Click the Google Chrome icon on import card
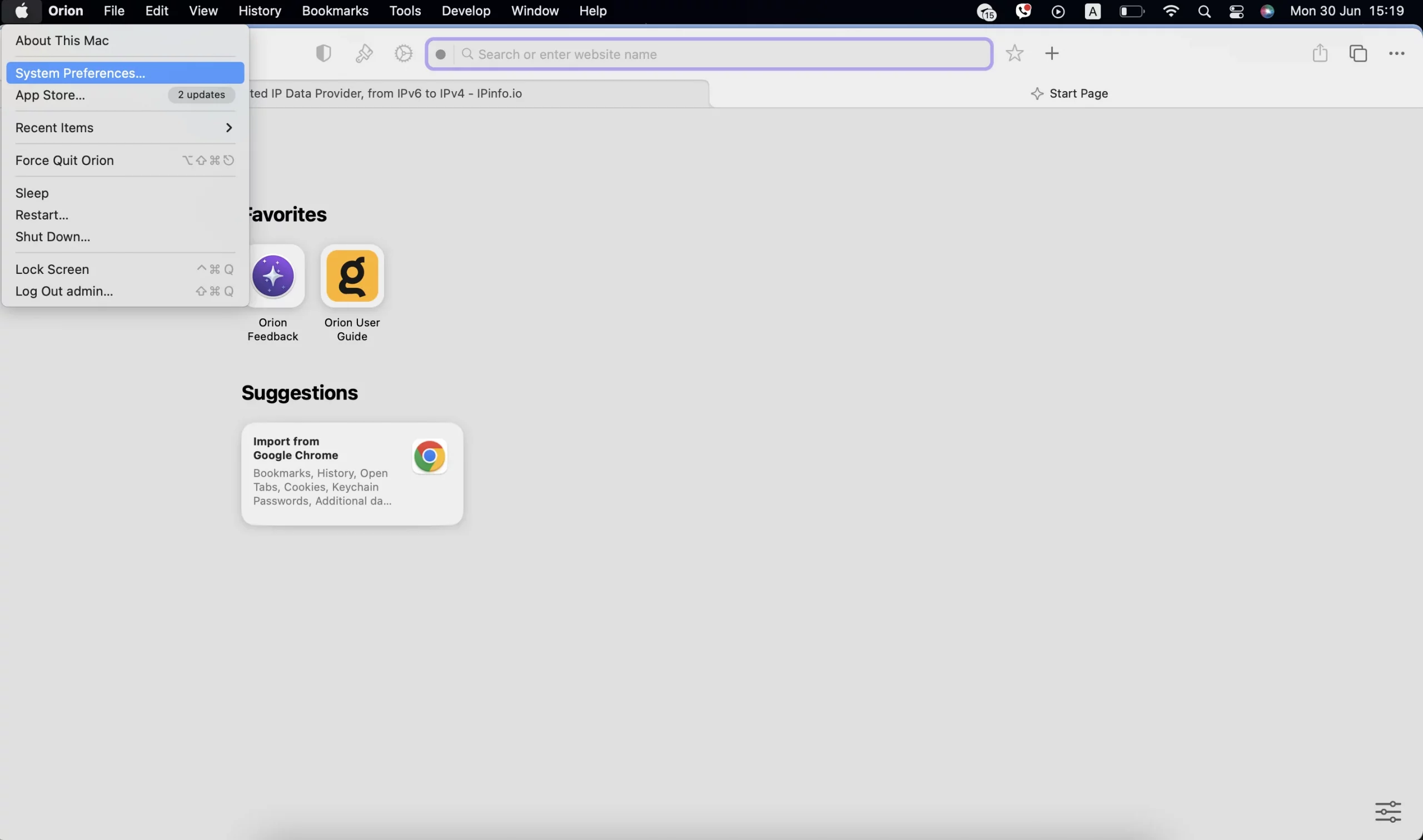 coord(429,456)
